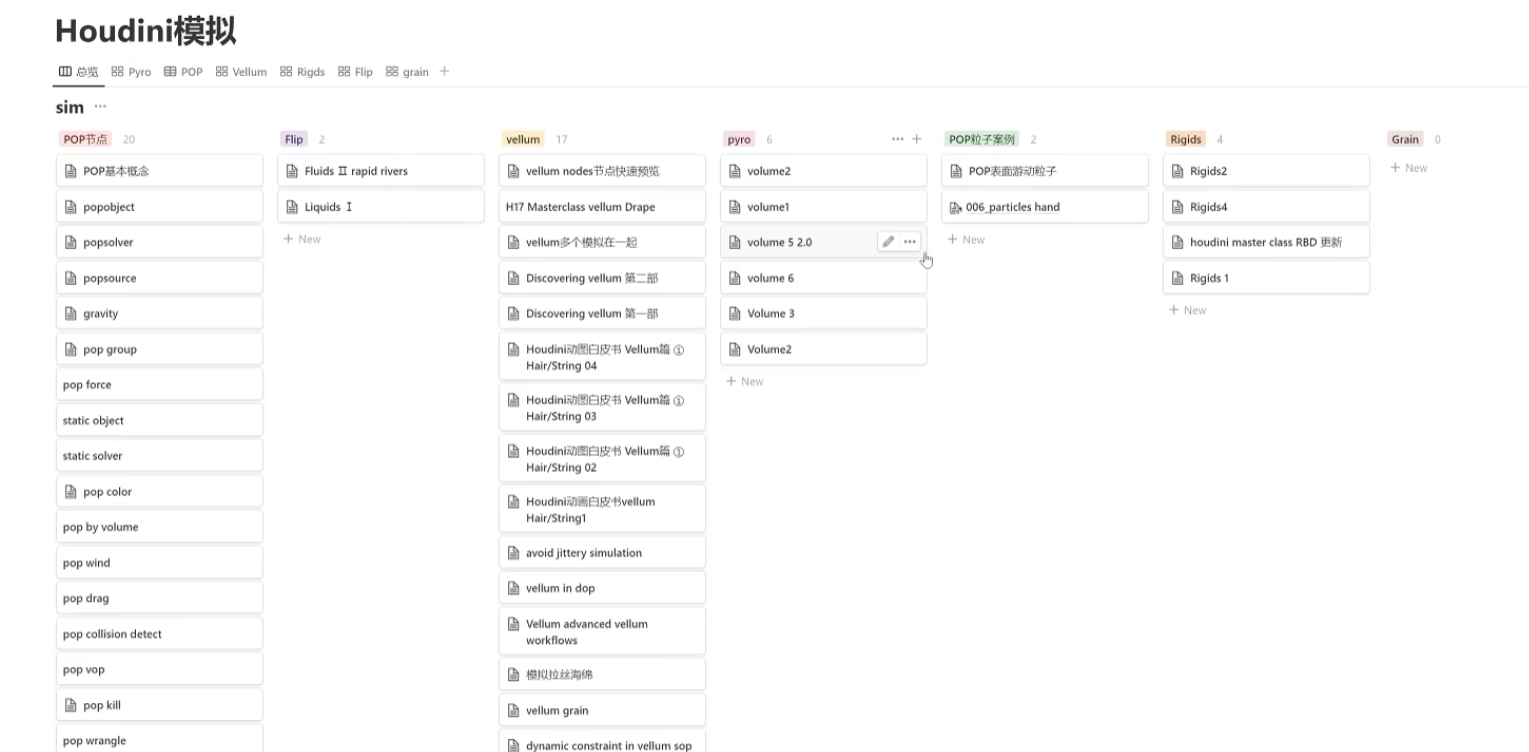Open the POP table view tab

pyautogui.click(x=183, y=72)
